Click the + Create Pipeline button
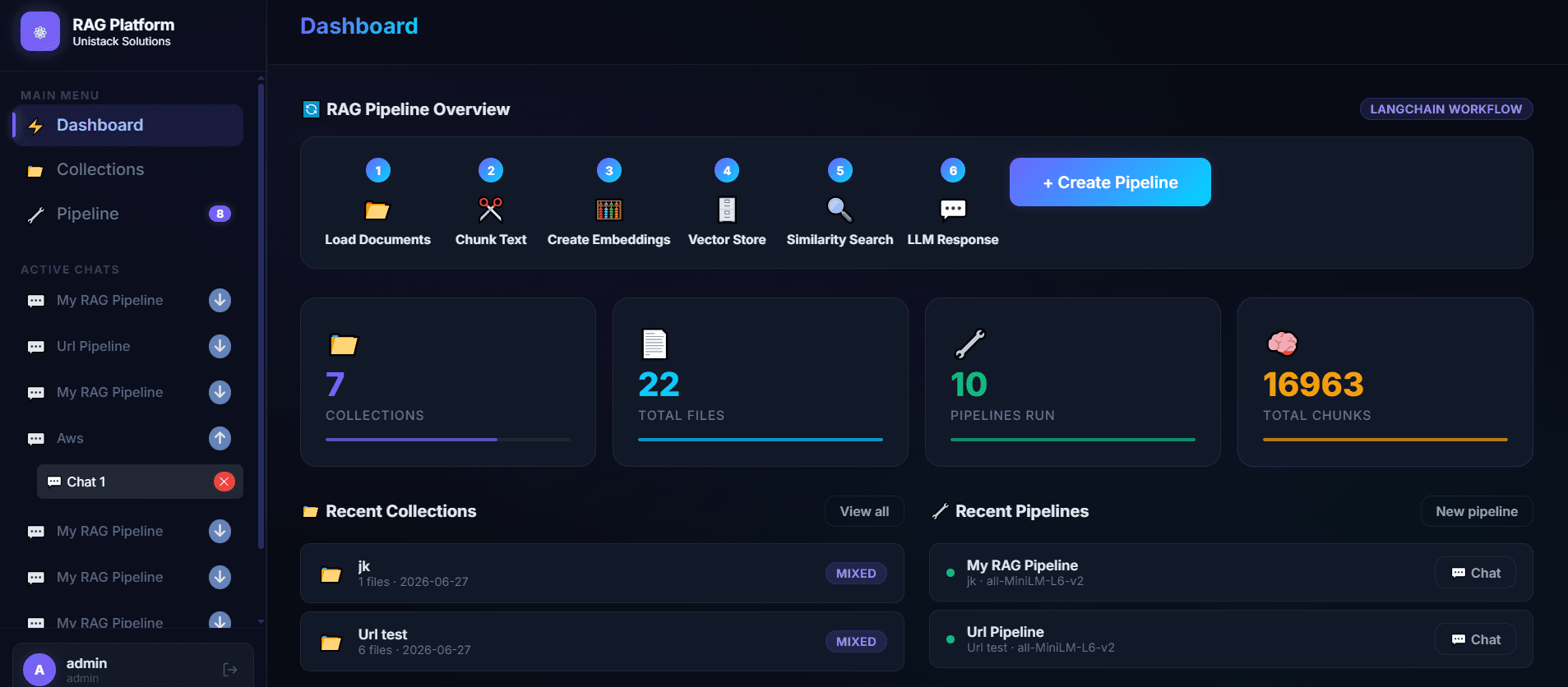The height and width of the screenshot is (687, 1568). point(1110,182)
